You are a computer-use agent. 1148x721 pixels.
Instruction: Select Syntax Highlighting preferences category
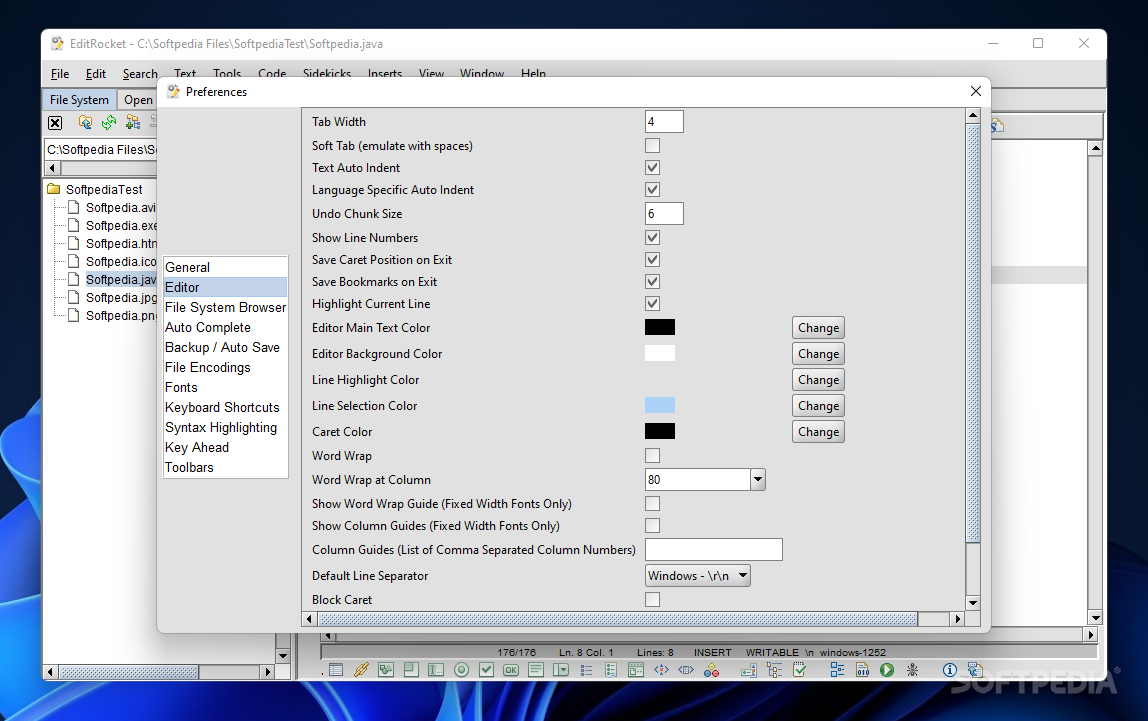pos(226,427)
